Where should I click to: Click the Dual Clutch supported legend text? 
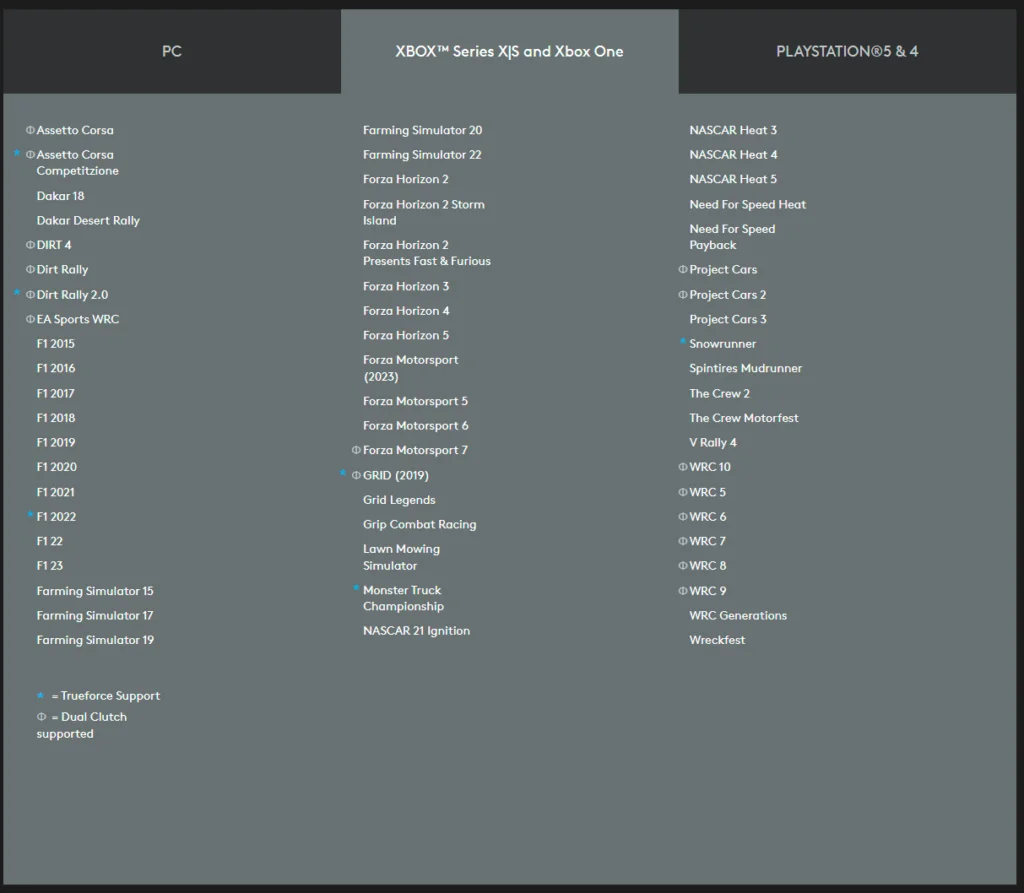pyautogui.click(x=82, y=725)
